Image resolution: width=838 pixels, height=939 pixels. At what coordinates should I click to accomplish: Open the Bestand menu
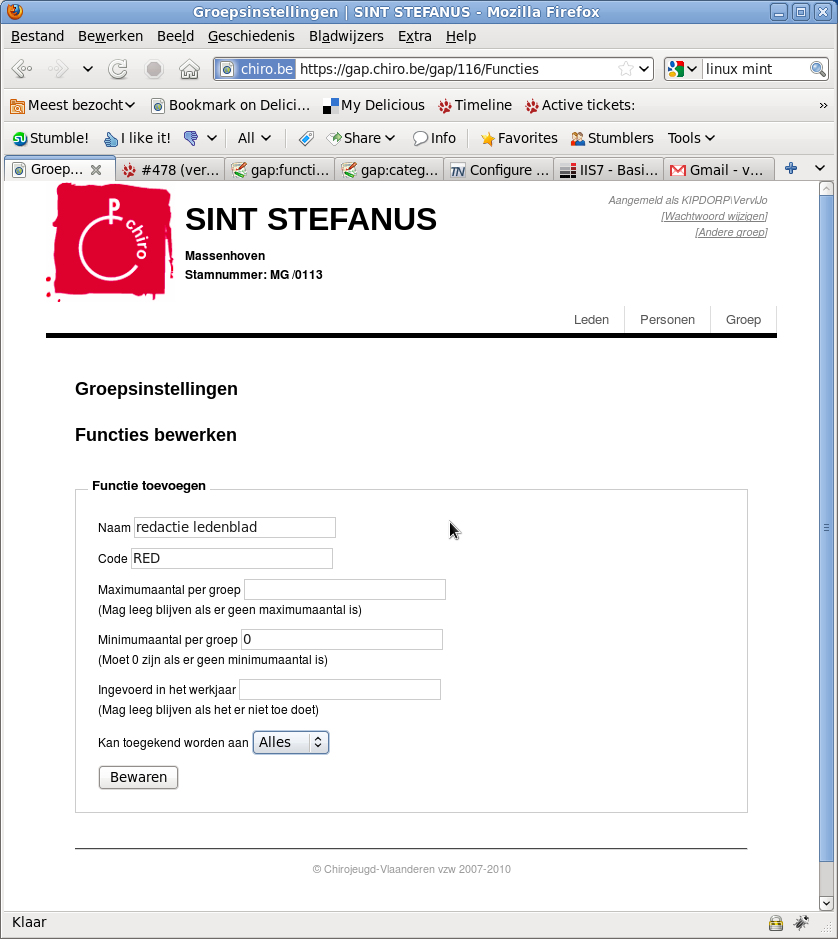[x=37, y=37]
